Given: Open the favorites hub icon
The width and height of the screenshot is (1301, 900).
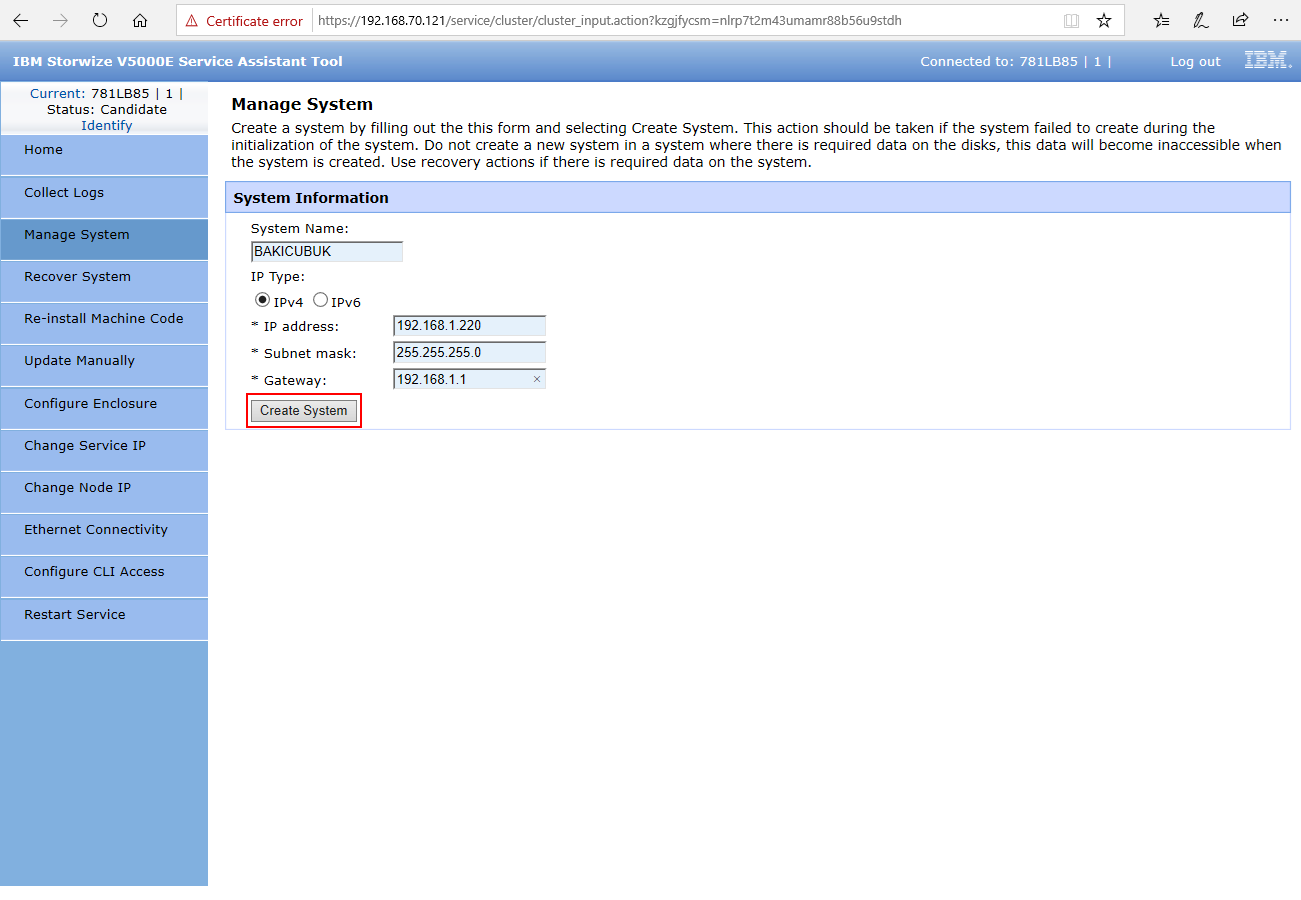Looking at the screenshot, I should click(1161, 20).
